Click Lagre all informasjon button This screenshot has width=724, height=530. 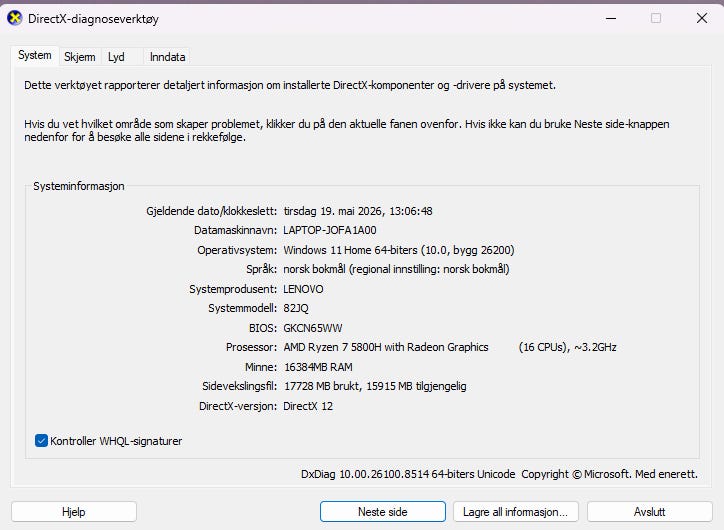tap(516, 512)
